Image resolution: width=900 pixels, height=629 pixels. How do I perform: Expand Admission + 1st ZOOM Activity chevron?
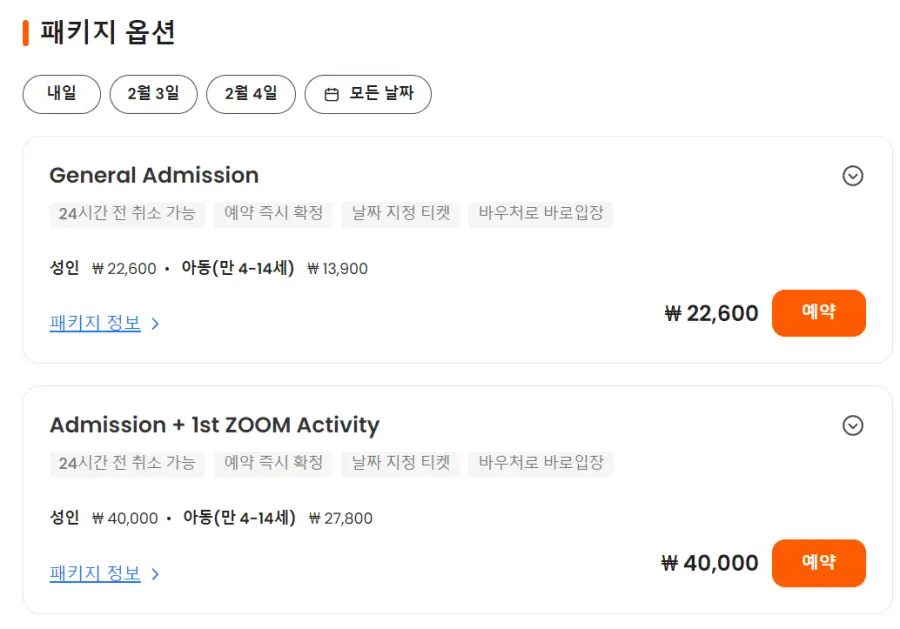(852, 426)
